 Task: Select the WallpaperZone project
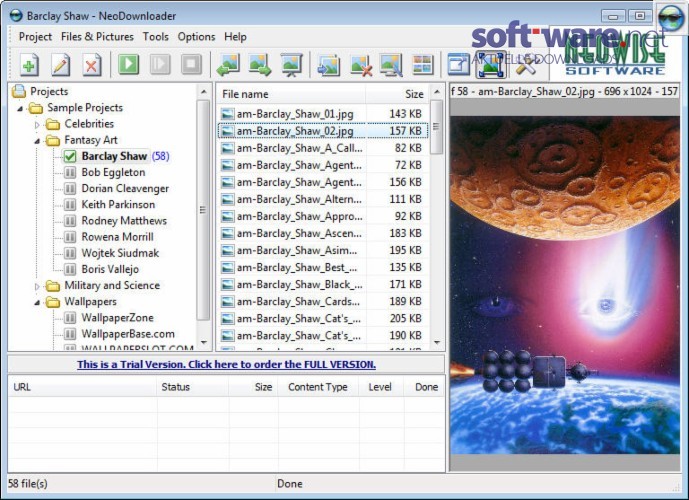pos(117,318)
